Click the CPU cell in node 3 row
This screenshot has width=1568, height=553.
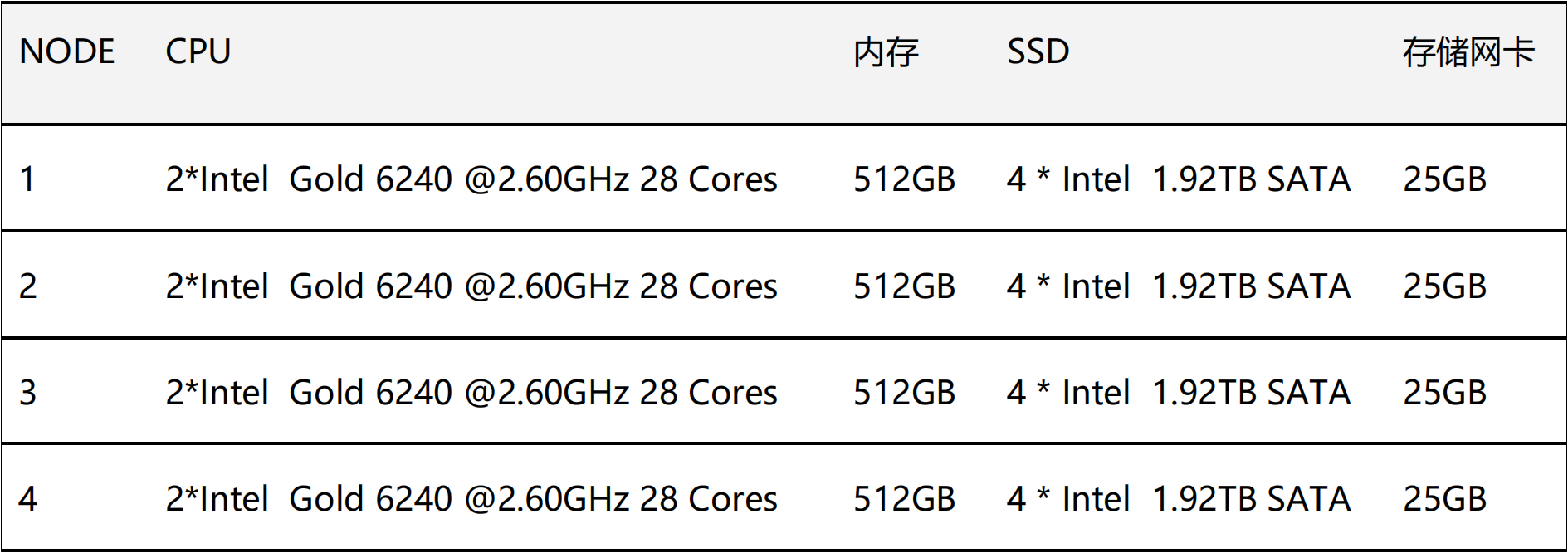pos(471,393)
